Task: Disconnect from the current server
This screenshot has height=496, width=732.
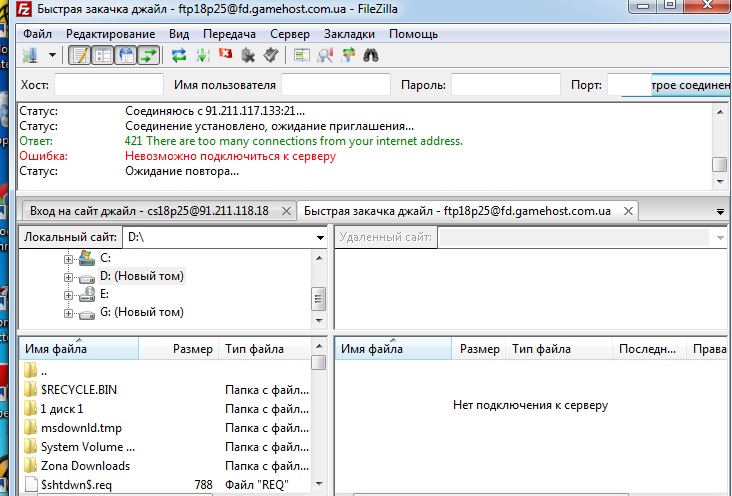Action: (x=248, y=56)
